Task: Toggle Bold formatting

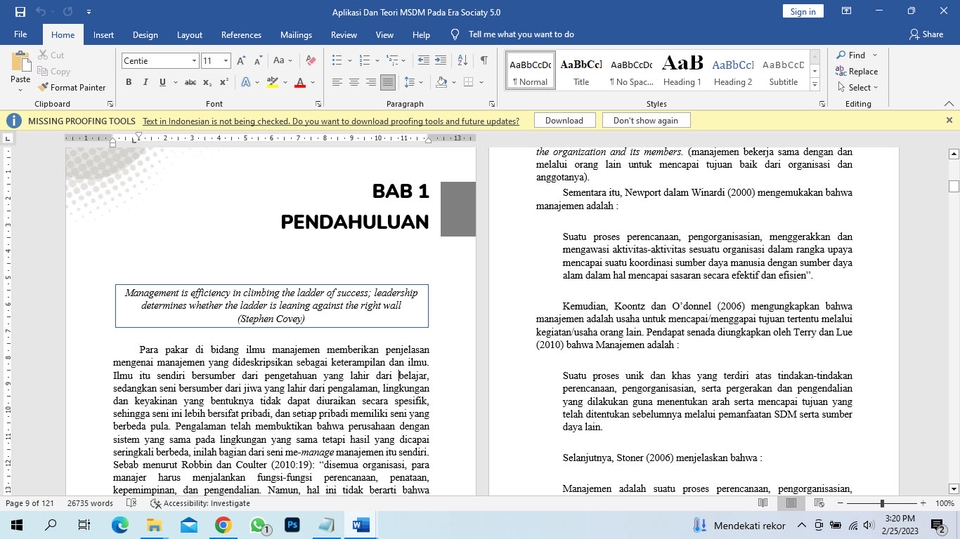Action: pos(129,82)
